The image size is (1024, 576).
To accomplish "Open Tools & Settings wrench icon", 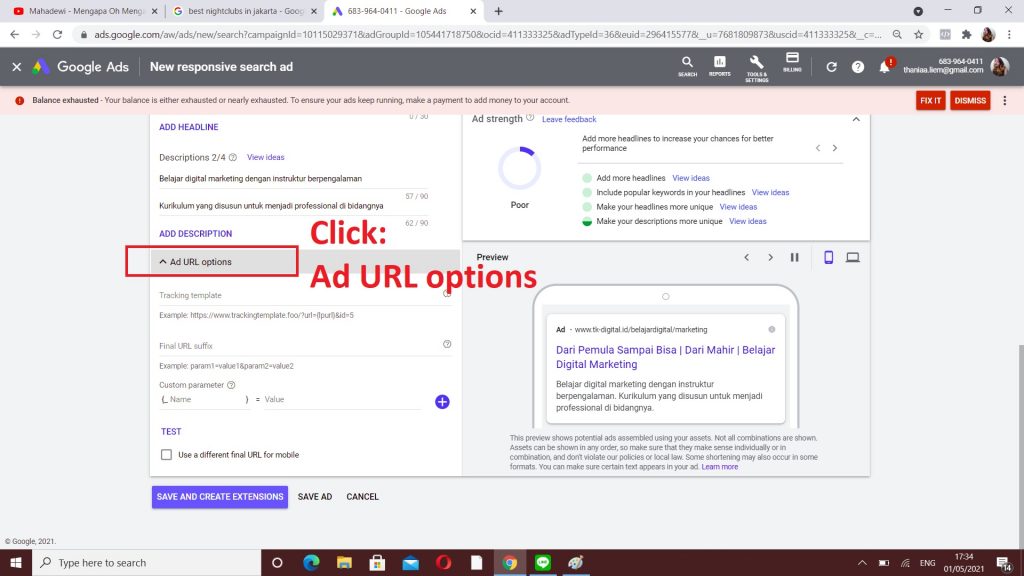I will click(756, 63).
